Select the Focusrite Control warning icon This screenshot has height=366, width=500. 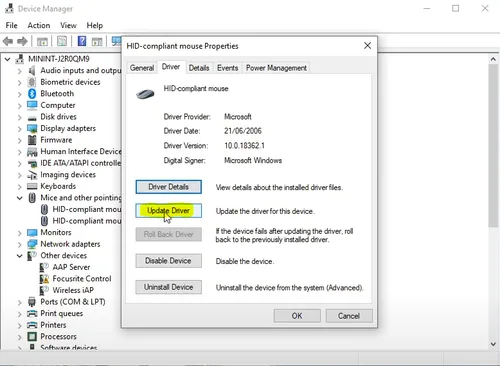pos(44,279)
